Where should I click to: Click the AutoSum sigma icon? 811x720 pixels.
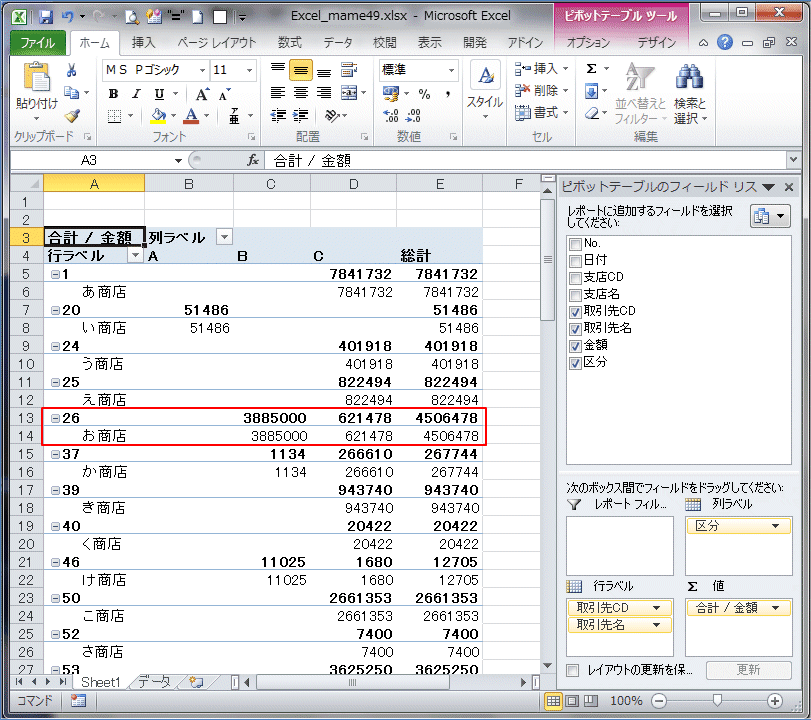click(x=591, y=69)
